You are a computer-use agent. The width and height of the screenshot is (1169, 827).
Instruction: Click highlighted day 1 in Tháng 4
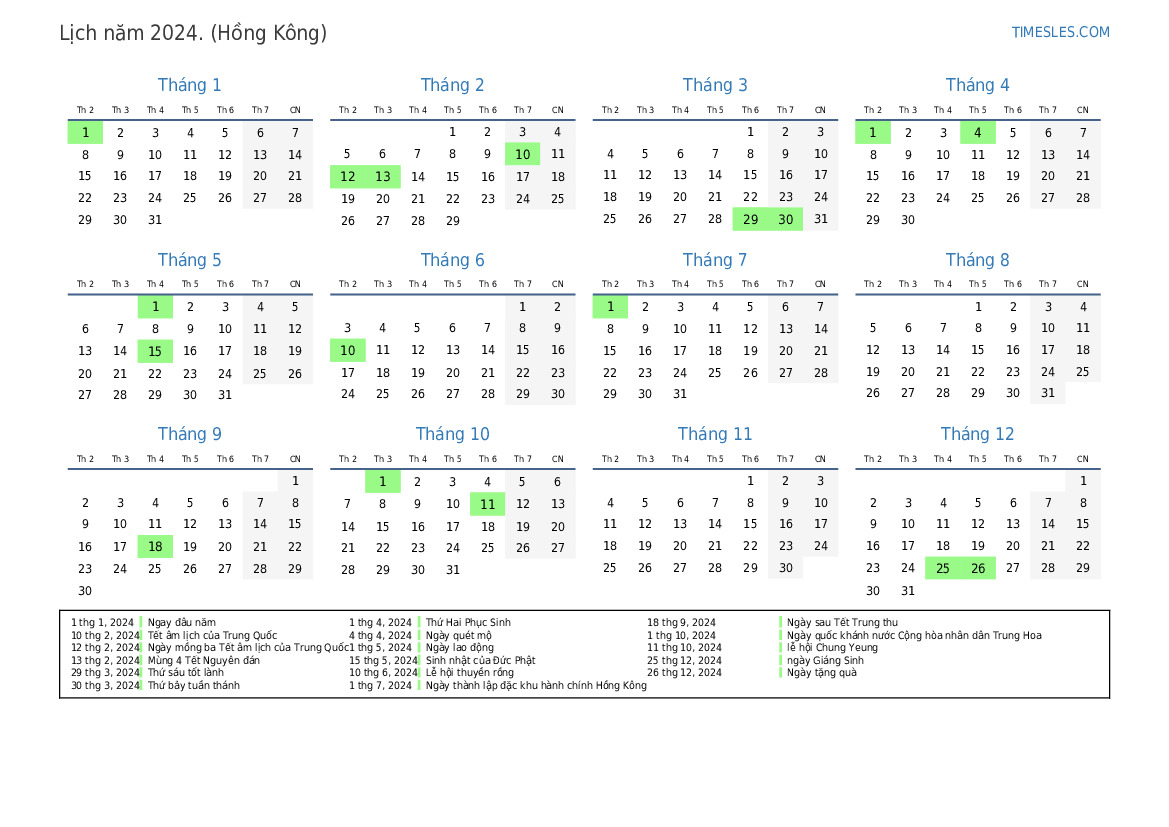(872, 133)
